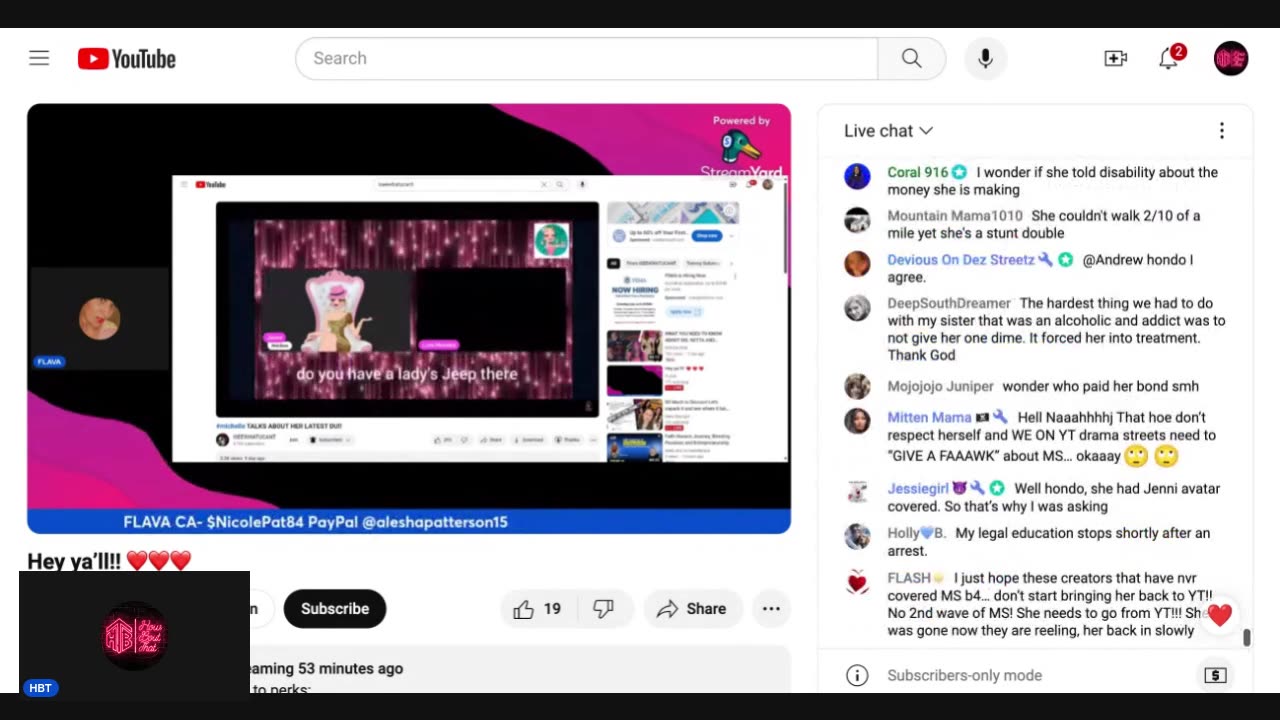
Task: Like the video with thumbs up
Action: [x=524, y=609]
